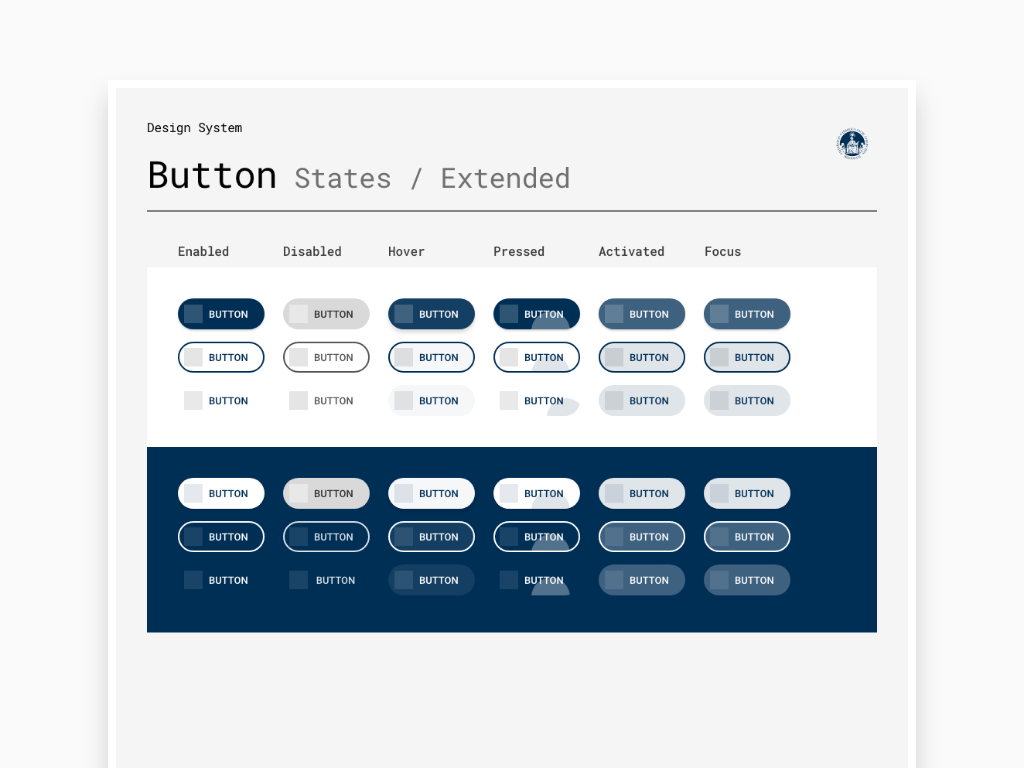Click Focus white filled button on dark panel
This screenshot has height=768, width=1024.
coord(747,493)
